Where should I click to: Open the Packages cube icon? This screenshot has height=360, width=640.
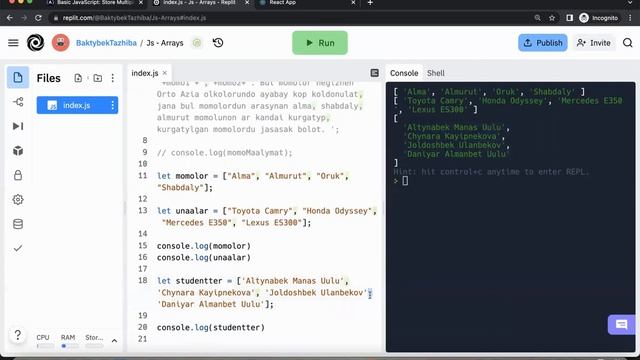(x=18, y=151)
